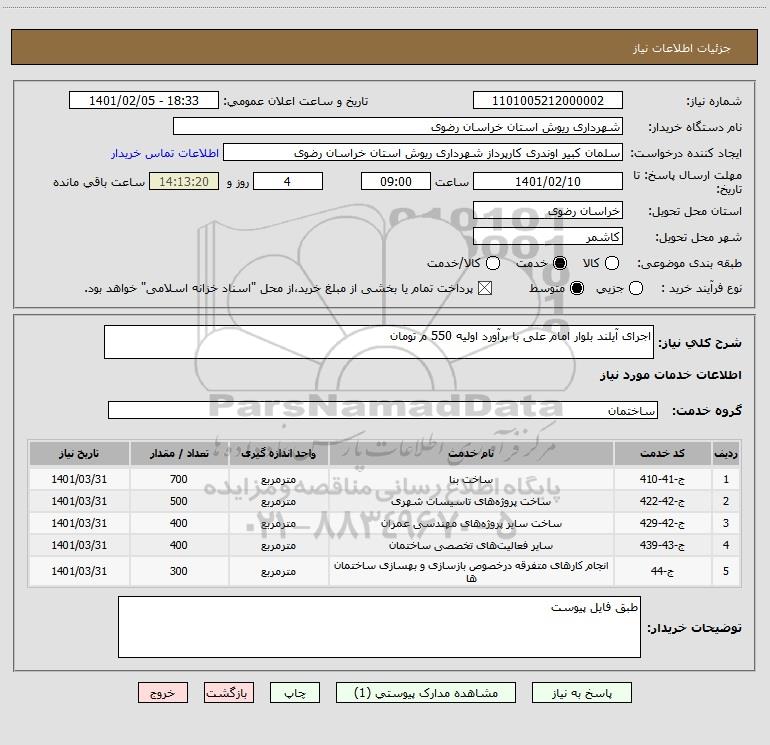This screenshot has height=745, width=770.
Task: Click the need date in the ساخت بنا row
Action: click(79, 479)
